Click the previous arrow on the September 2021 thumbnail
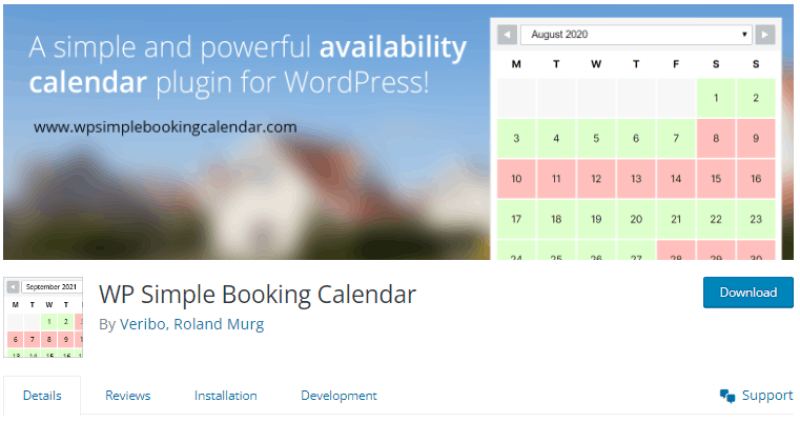 13,287
